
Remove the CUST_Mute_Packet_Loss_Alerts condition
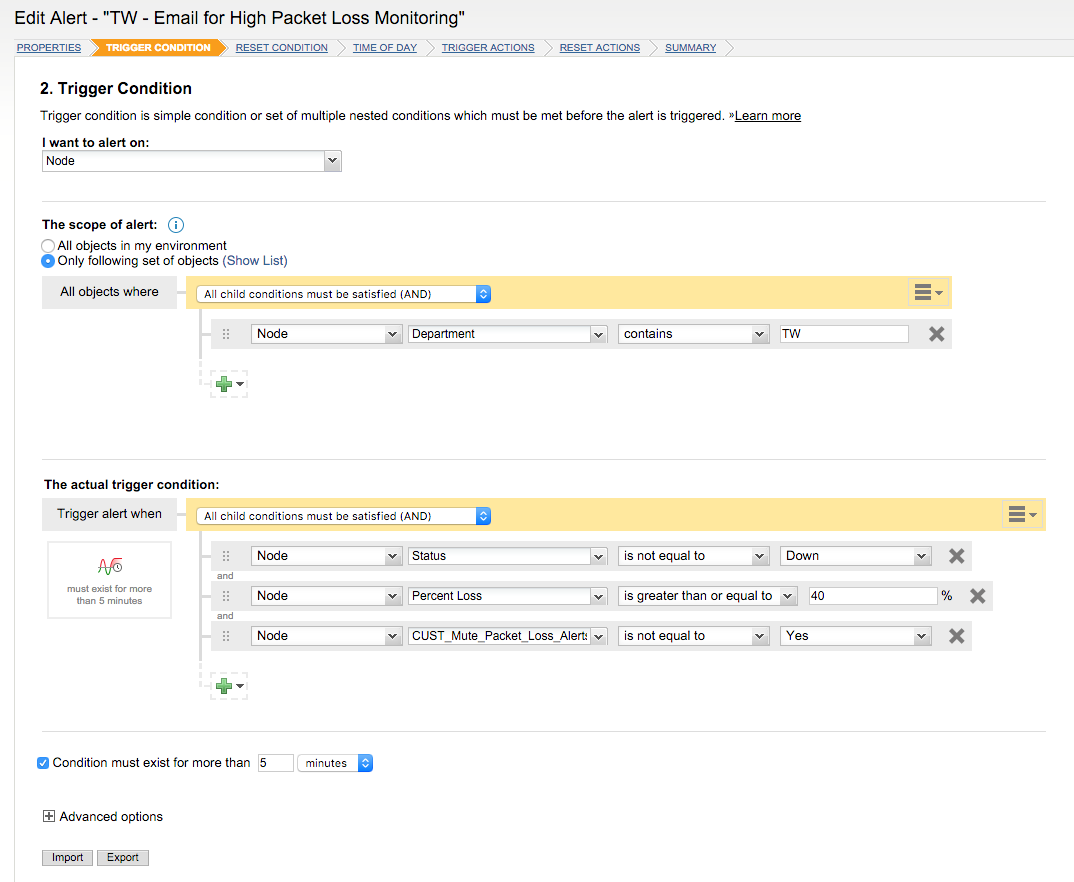[956, 636]
